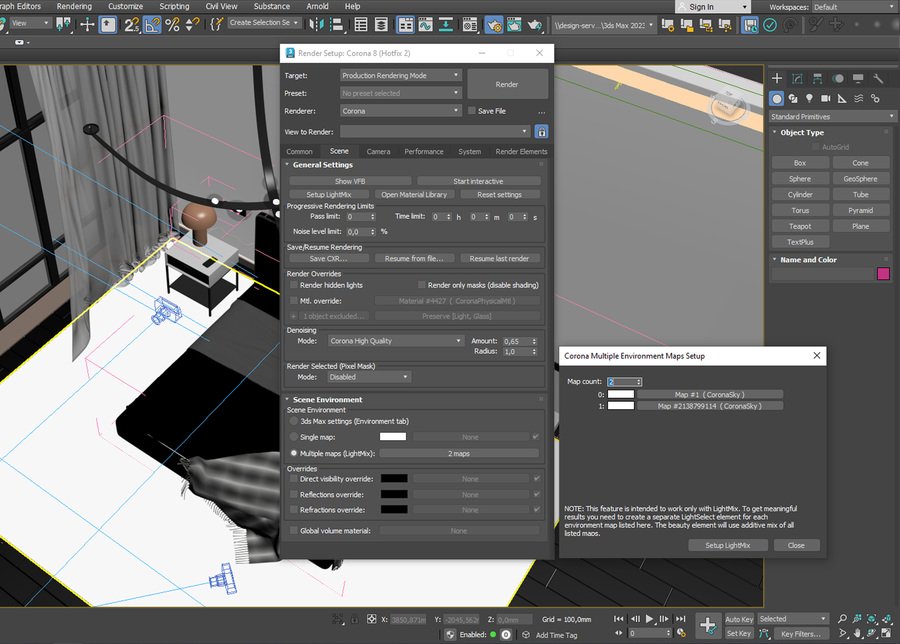Select the Cameras category icon
900x644 pixels.
point(826,98)
